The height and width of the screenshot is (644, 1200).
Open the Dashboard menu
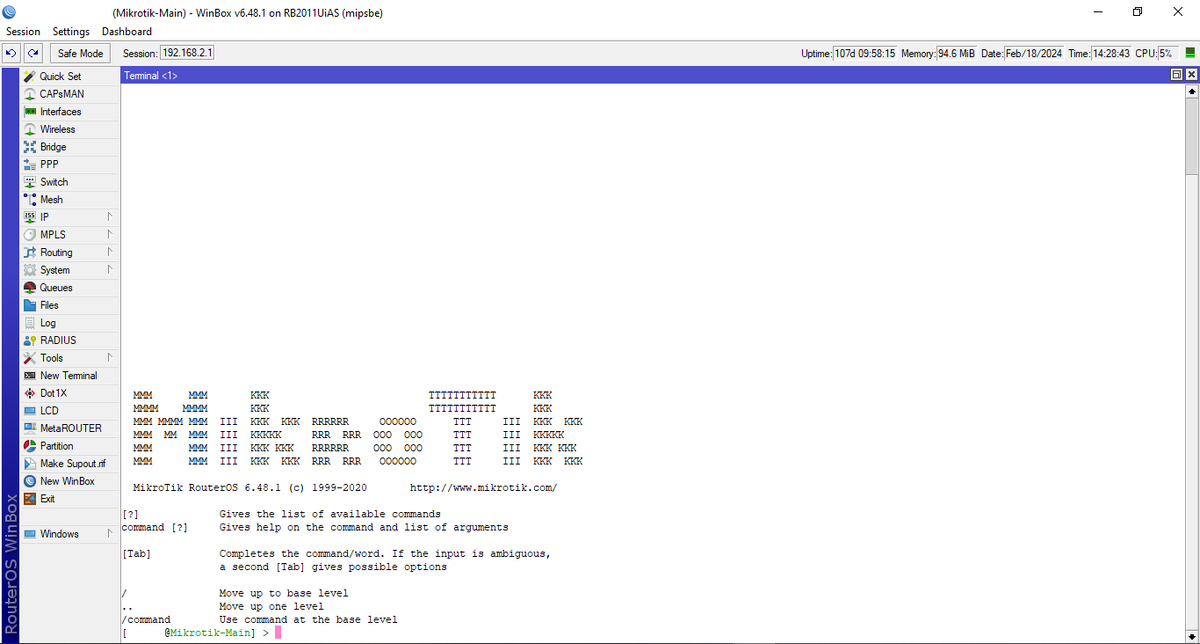127,32
